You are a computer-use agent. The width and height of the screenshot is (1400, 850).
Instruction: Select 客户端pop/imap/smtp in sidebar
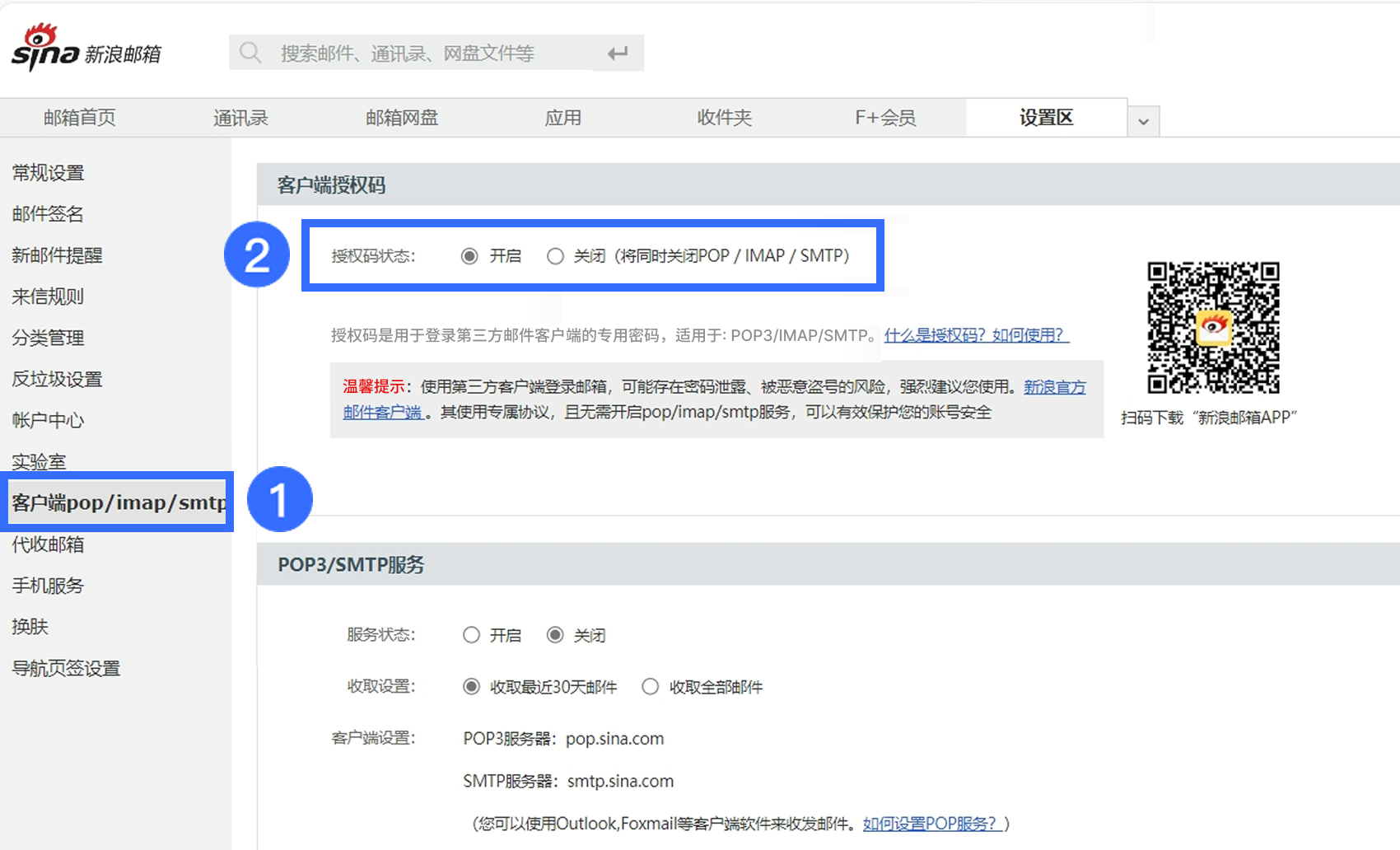(118, 502)
